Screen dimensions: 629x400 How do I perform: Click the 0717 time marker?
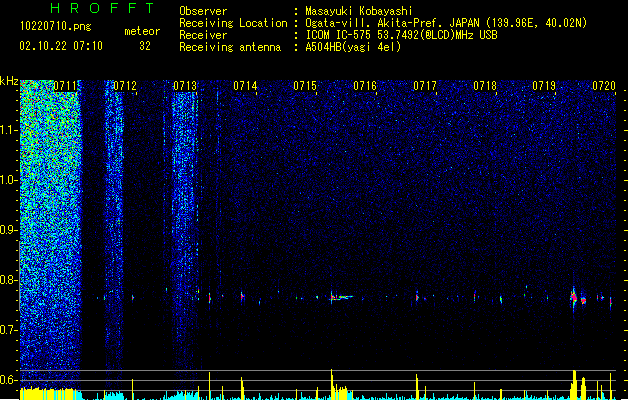(425, 86)
